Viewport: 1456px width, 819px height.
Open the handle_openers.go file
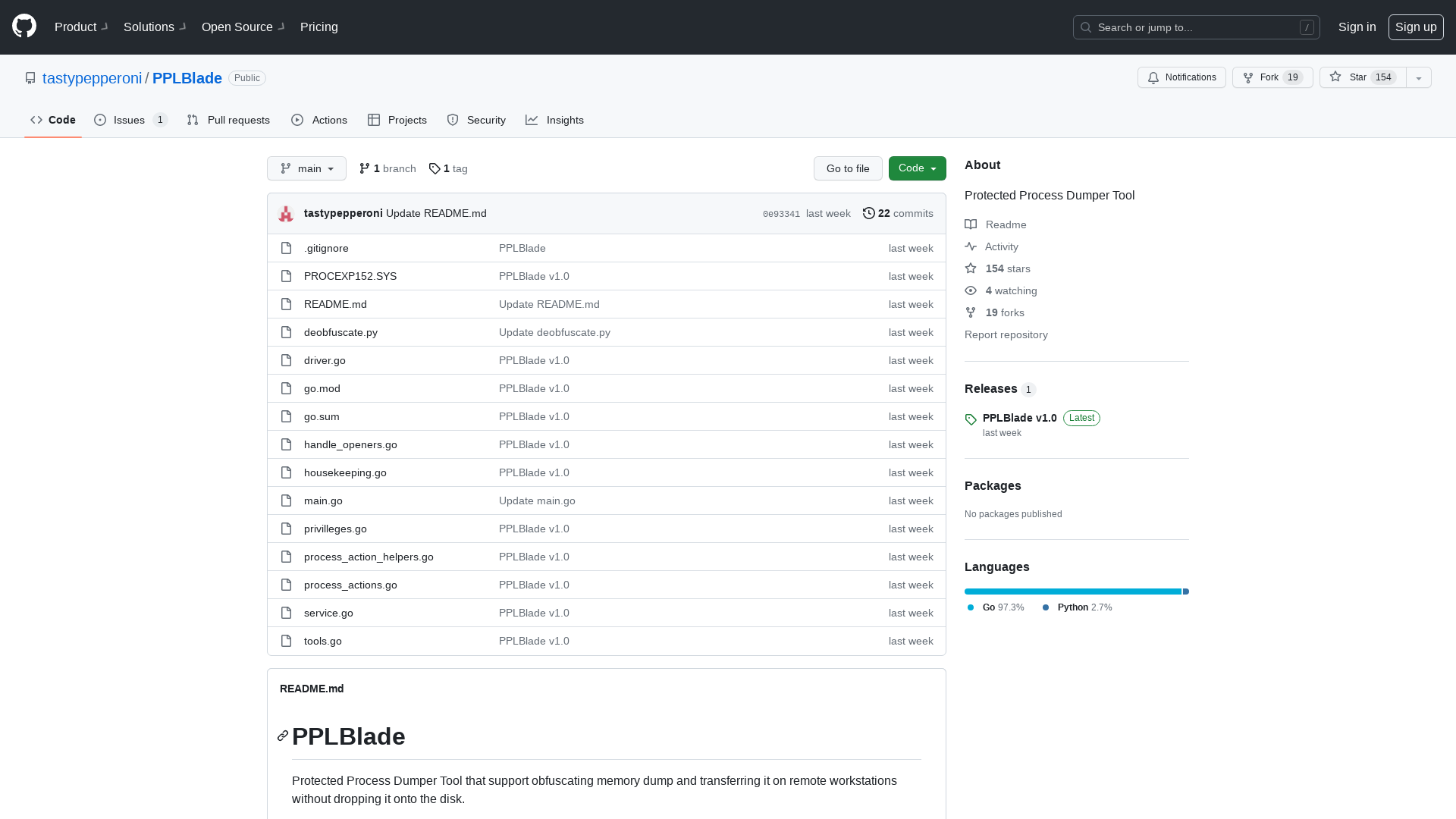point(350,445)
